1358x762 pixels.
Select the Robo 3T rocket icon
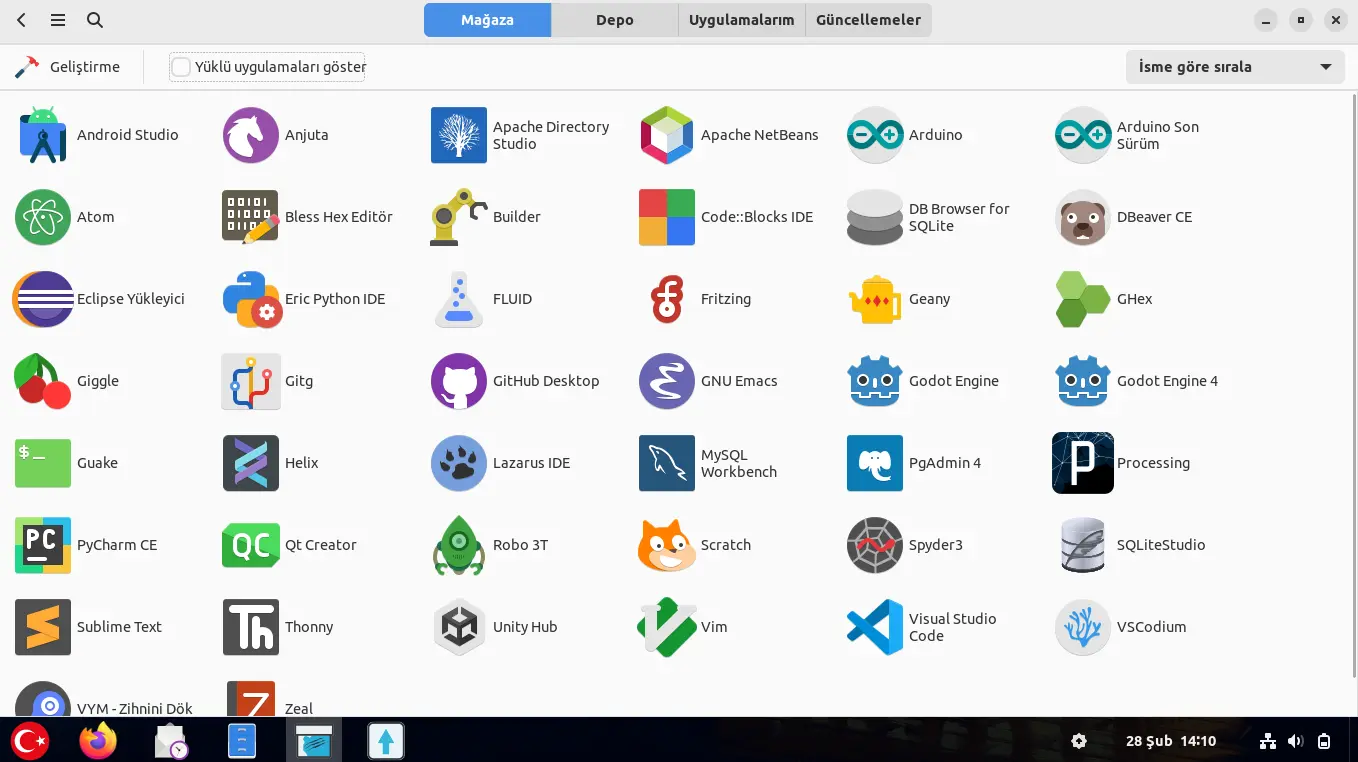pyautogui.click(x=459, y=545)
